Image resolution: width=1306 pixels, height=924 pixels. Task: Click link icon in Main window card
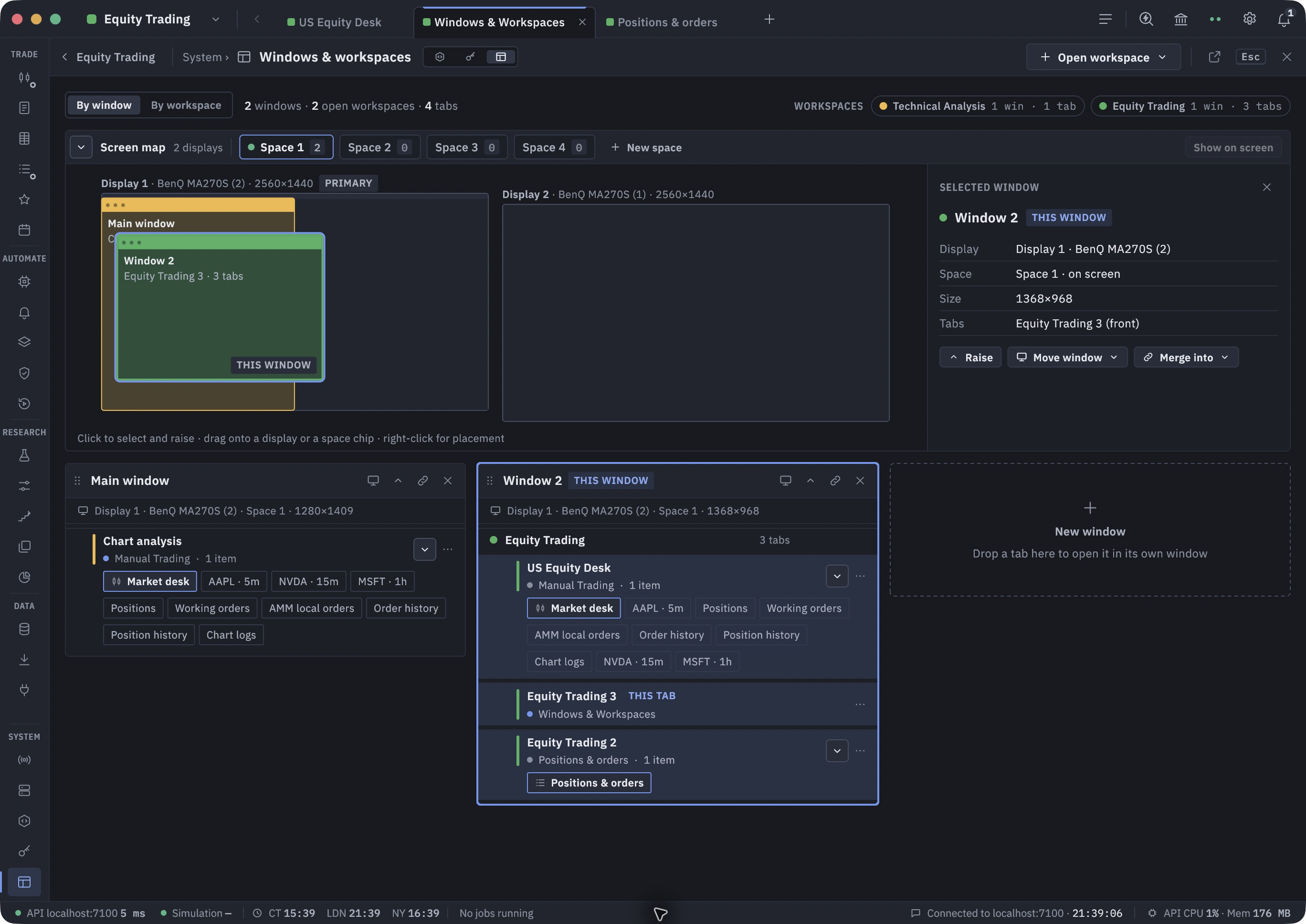(x=423, y=481)
